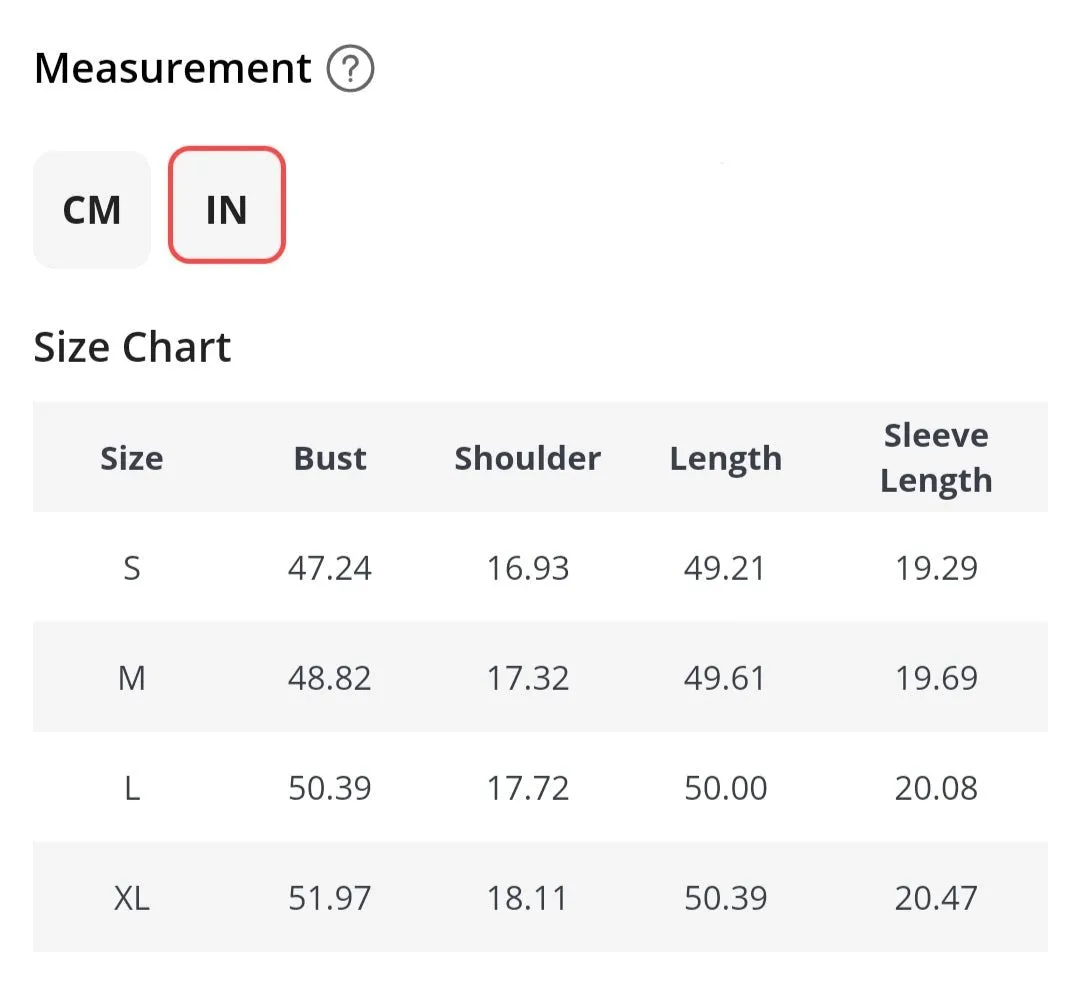Click the bust value 47.24
The image size is (1080, 982).
click(x=330, y=569)
